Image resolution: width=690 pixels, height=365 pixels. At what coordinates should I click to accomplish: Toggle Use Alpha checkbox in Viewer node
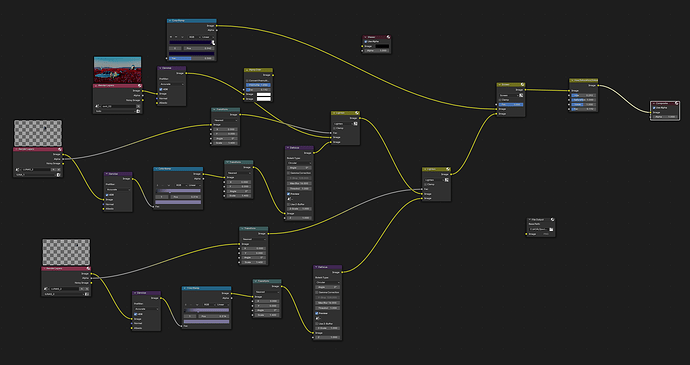click(366, 41)
